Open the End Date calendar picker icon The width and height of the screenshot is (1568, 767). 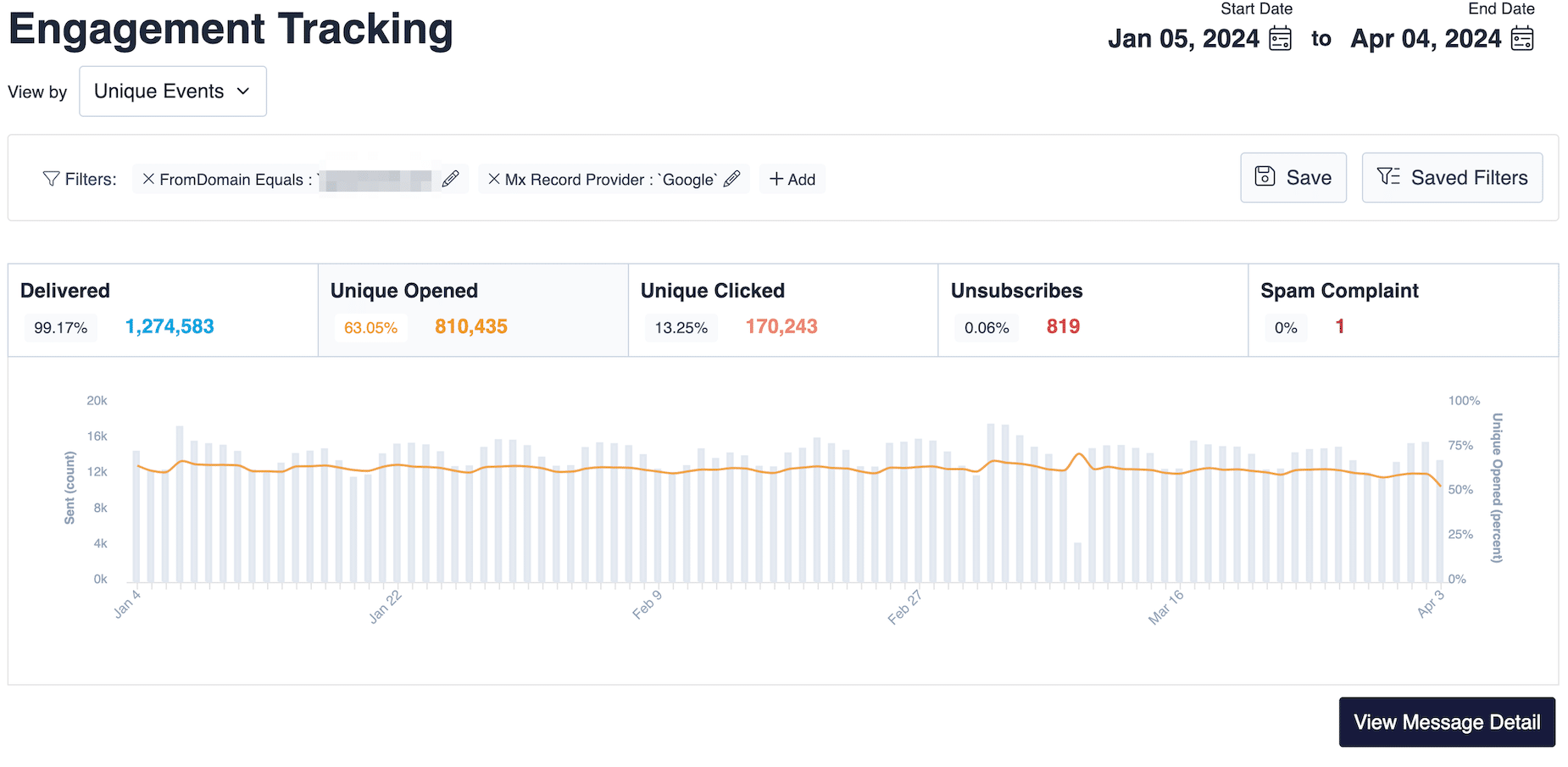(1522, 39)
